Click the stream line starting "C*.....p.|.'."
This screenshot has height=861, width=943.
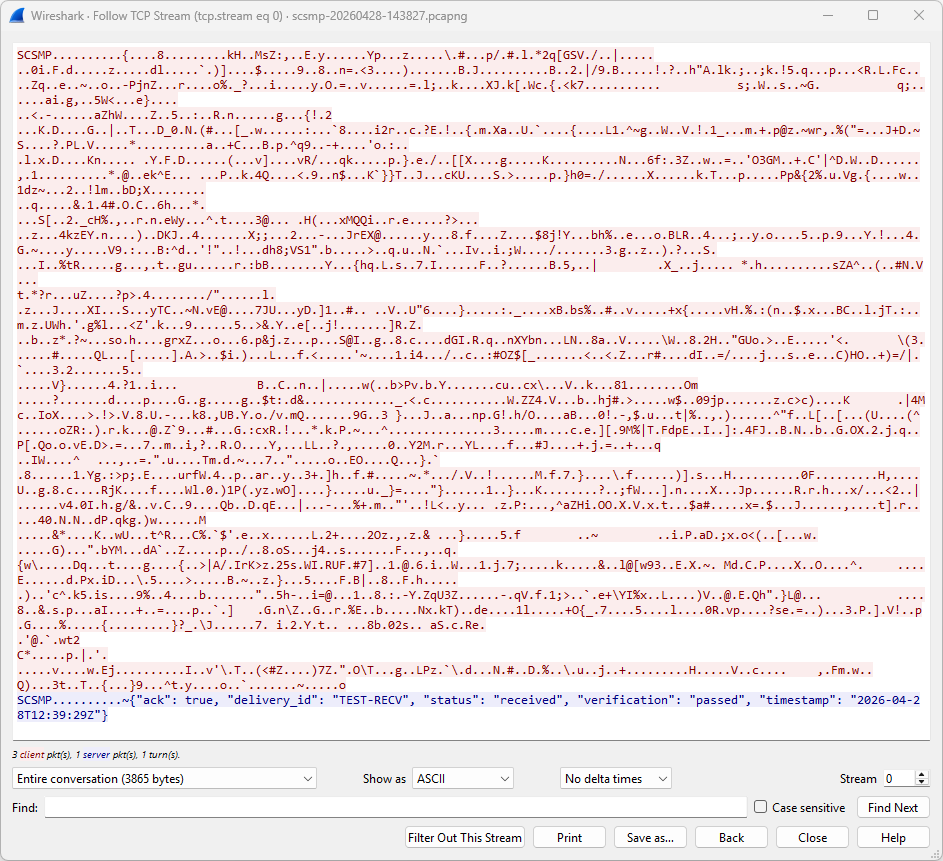pyautogui.click(x=62, y=655)
